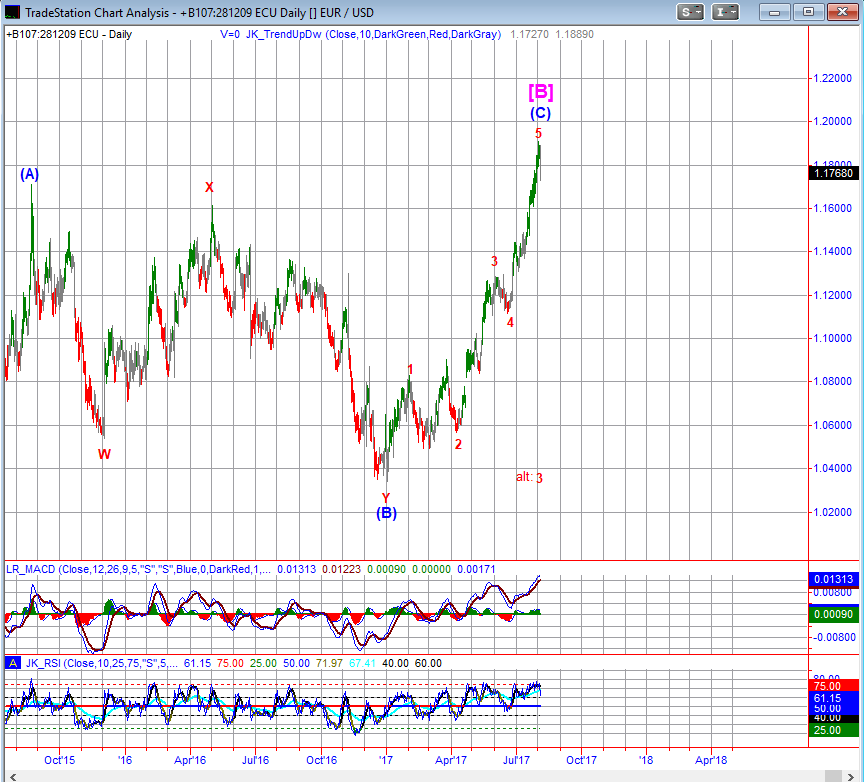Click the blue RSI value box 61.15

[x=834, y=698]
